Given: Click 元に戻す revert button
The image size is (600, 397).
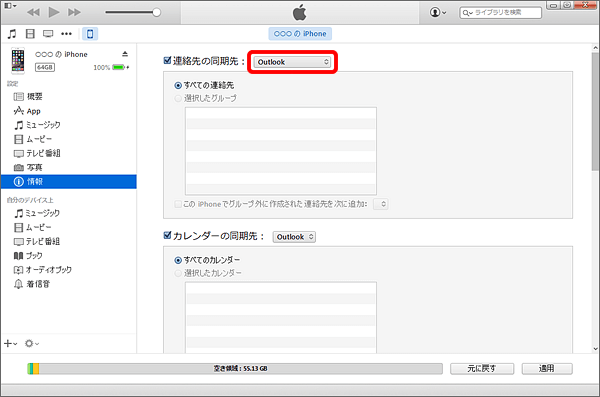Looking at the screenshot, I should tap(482, 368).
